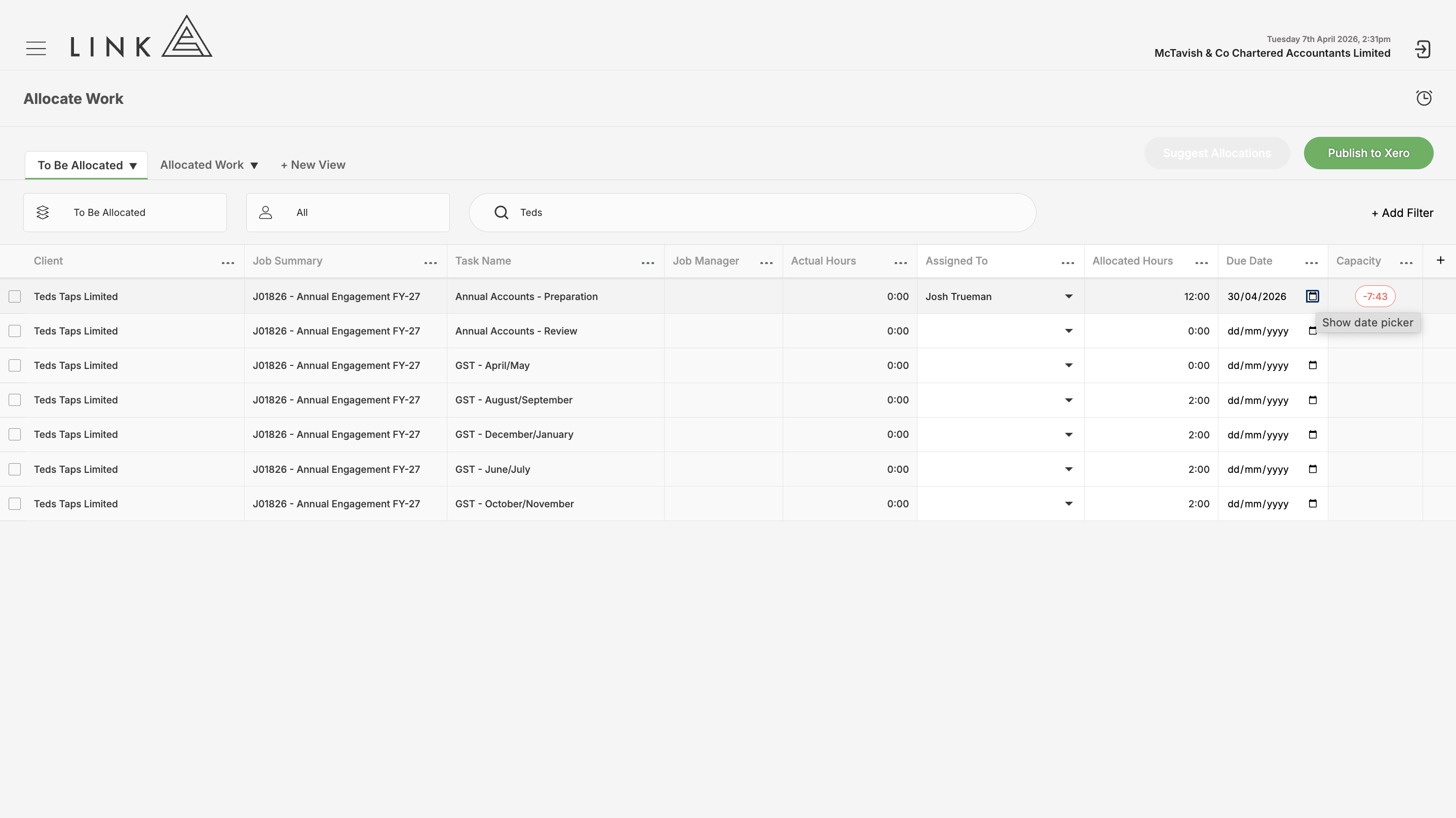Click the search magnifier icon
This screenshot has width=1456, height=818.
(x=502, y=212)
